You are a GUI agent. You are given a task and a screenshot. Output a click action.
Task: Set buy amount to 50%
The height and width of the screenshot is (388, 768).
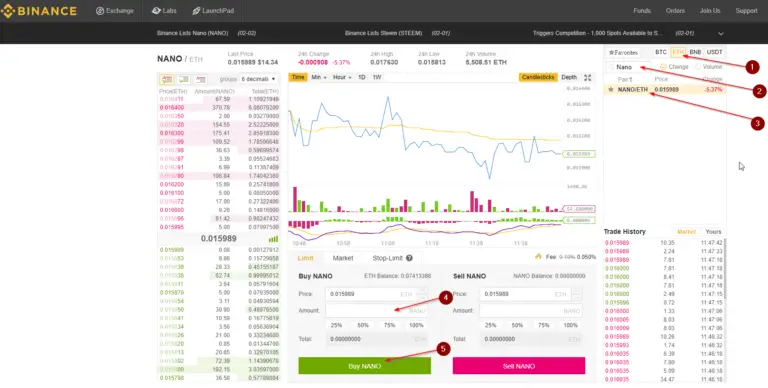click(363, 325)
